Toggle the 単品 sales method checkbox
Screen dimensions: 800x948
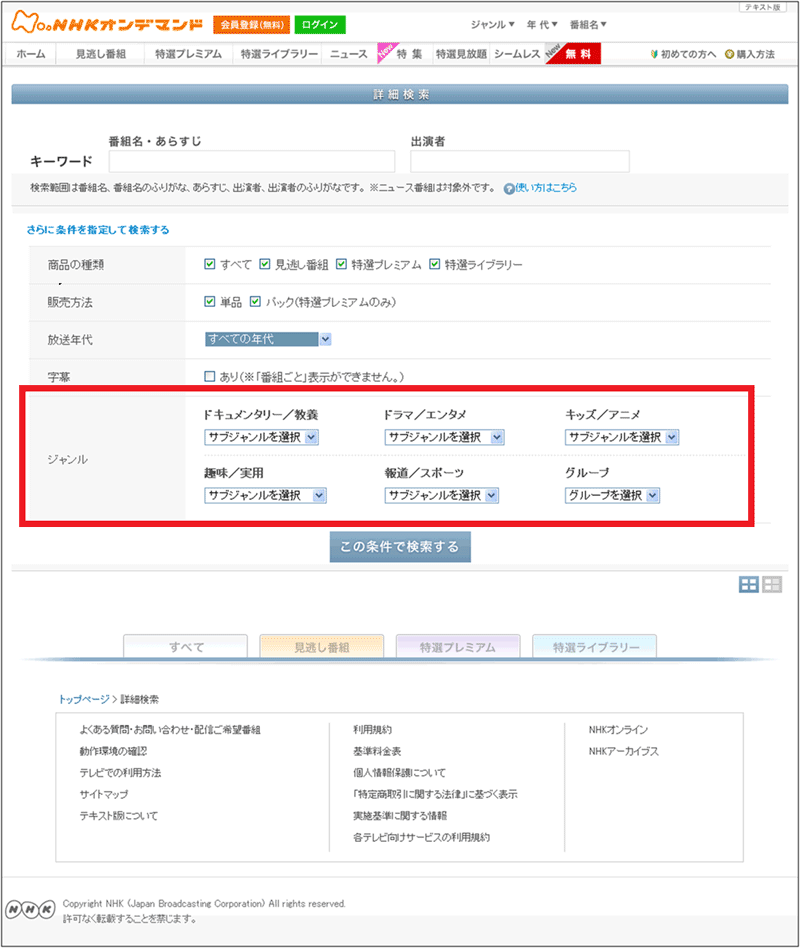click(210, 302)
